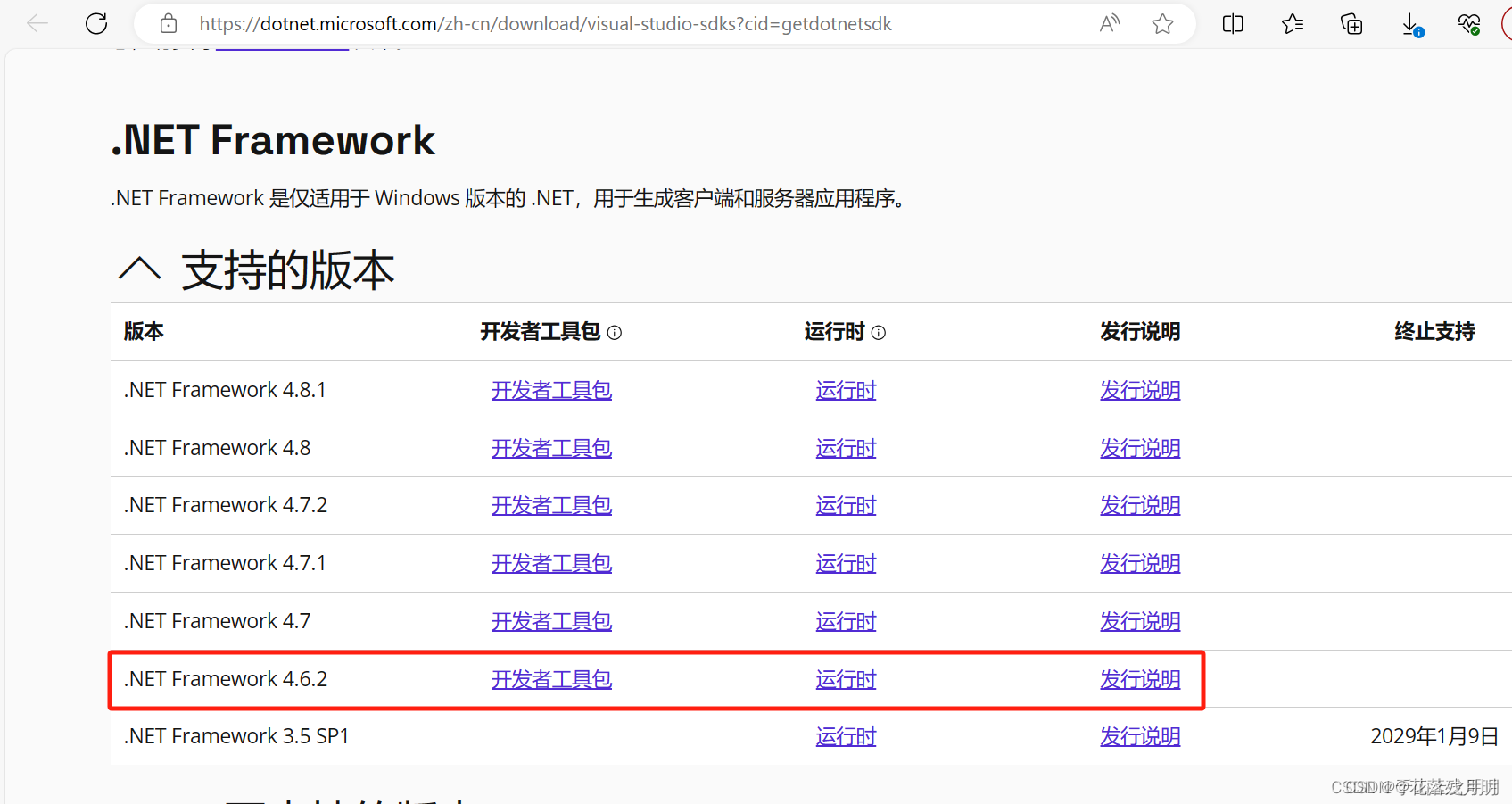
Task: Reload the page with refresh icon
Action: tap(96, 24)
